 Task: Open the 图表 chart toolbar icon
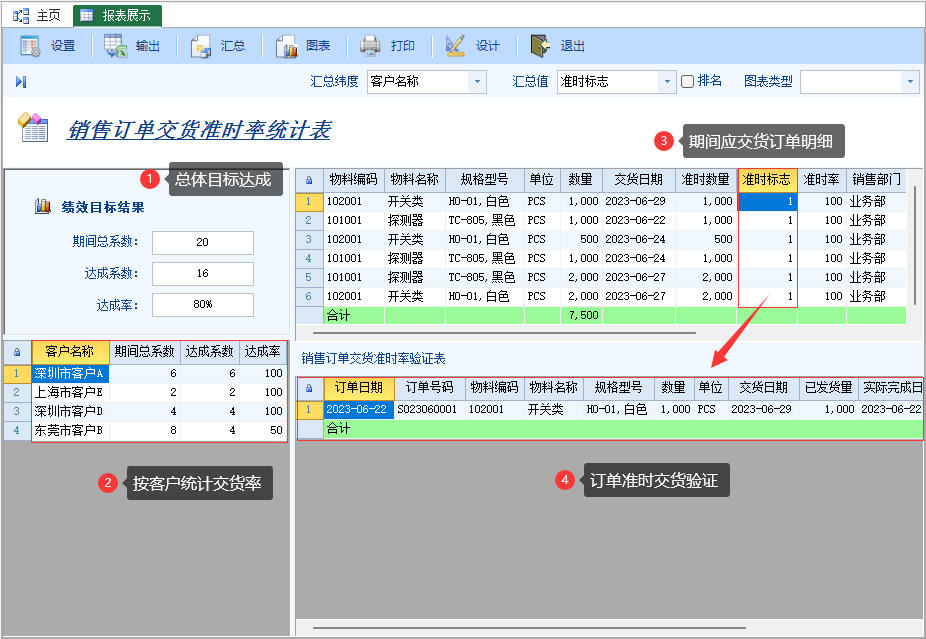286,46
